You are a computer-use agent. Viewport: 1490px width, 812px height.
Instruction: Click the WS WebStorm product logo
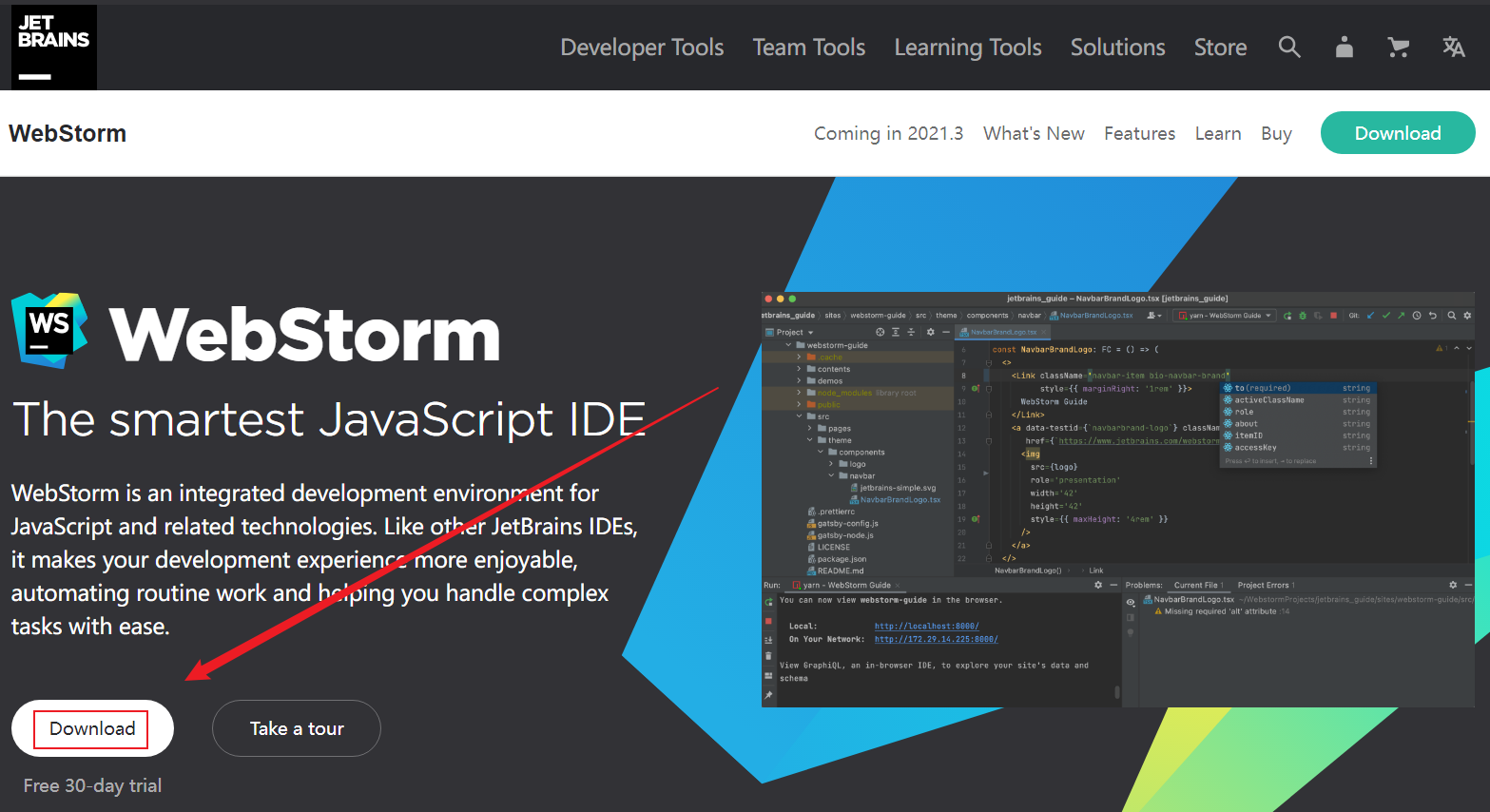[49, 330]
